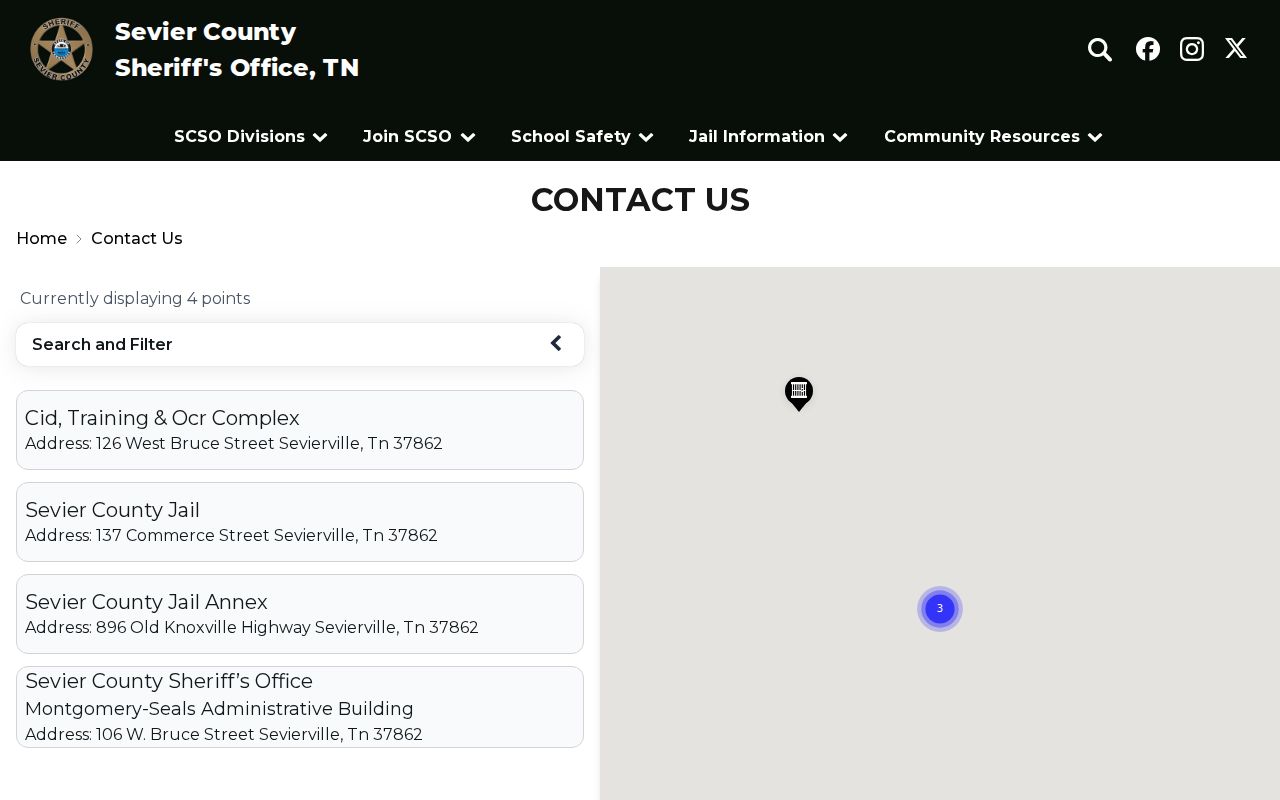The height and width of the screenshot is (800, 1280).
Task: Click the blue cluster marker labeled 3
Action: (x=940, y=608)
